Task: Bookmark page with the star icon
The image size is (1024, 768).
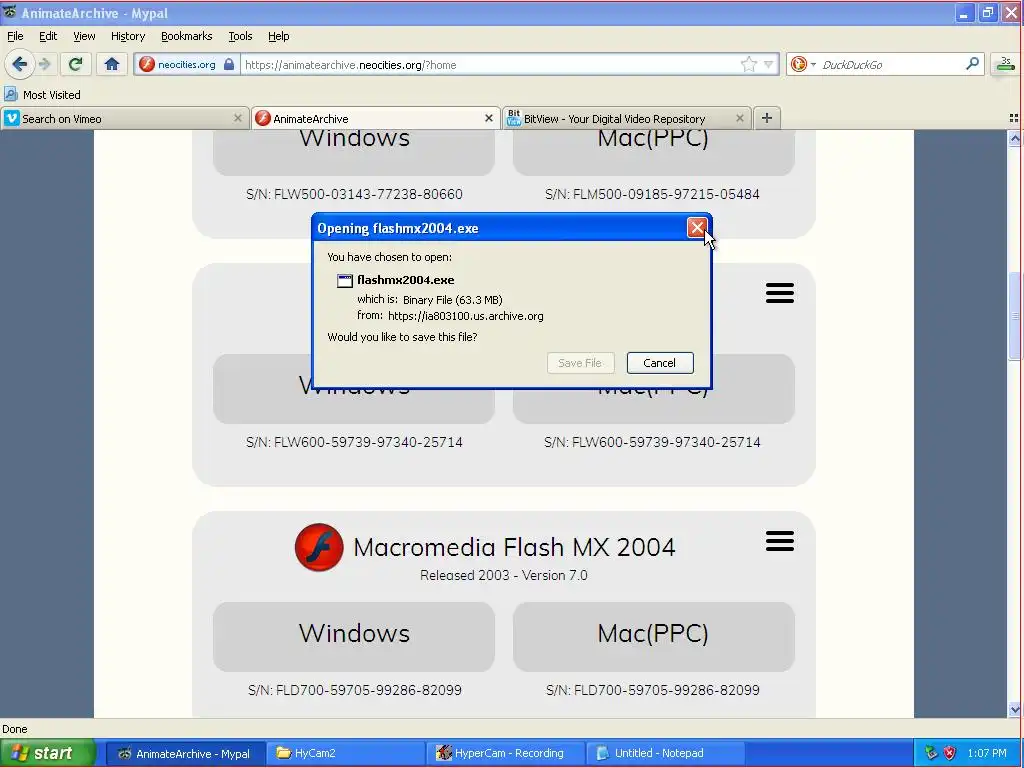Action: [x=748, y=65]
